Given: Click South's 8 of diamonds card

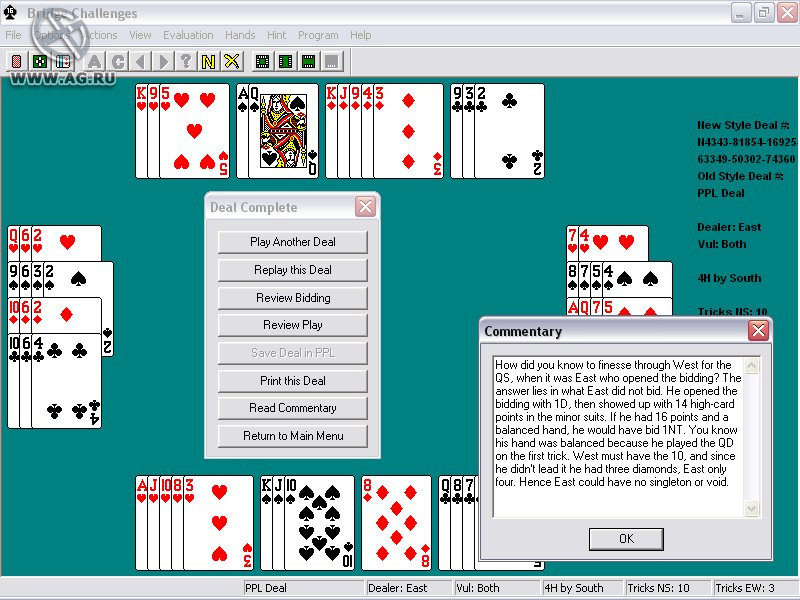Looking at the screenshot, I should tap(396, 523).
